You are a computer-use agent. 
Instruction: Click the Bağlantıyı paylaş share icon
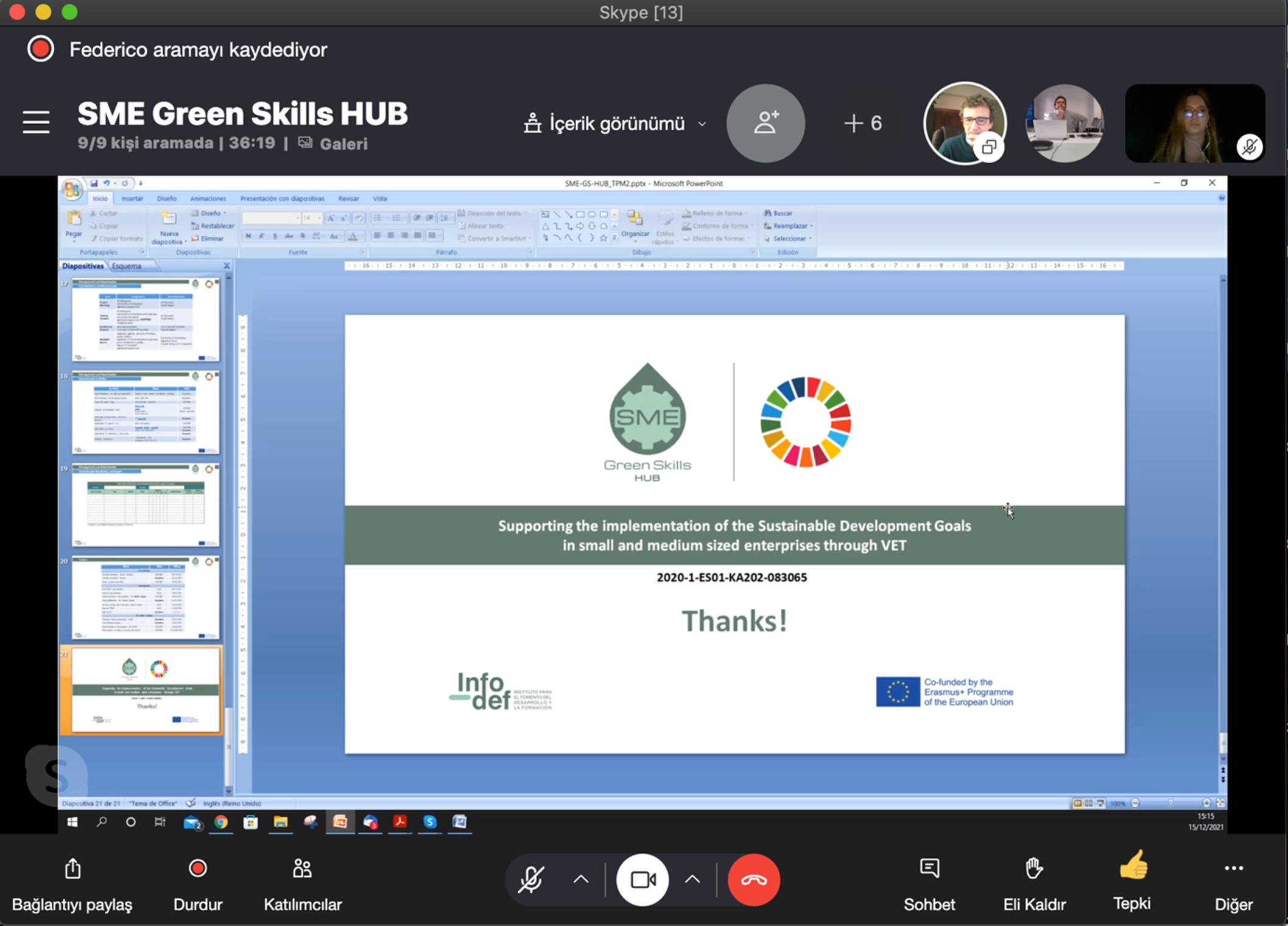pos(72,869)
